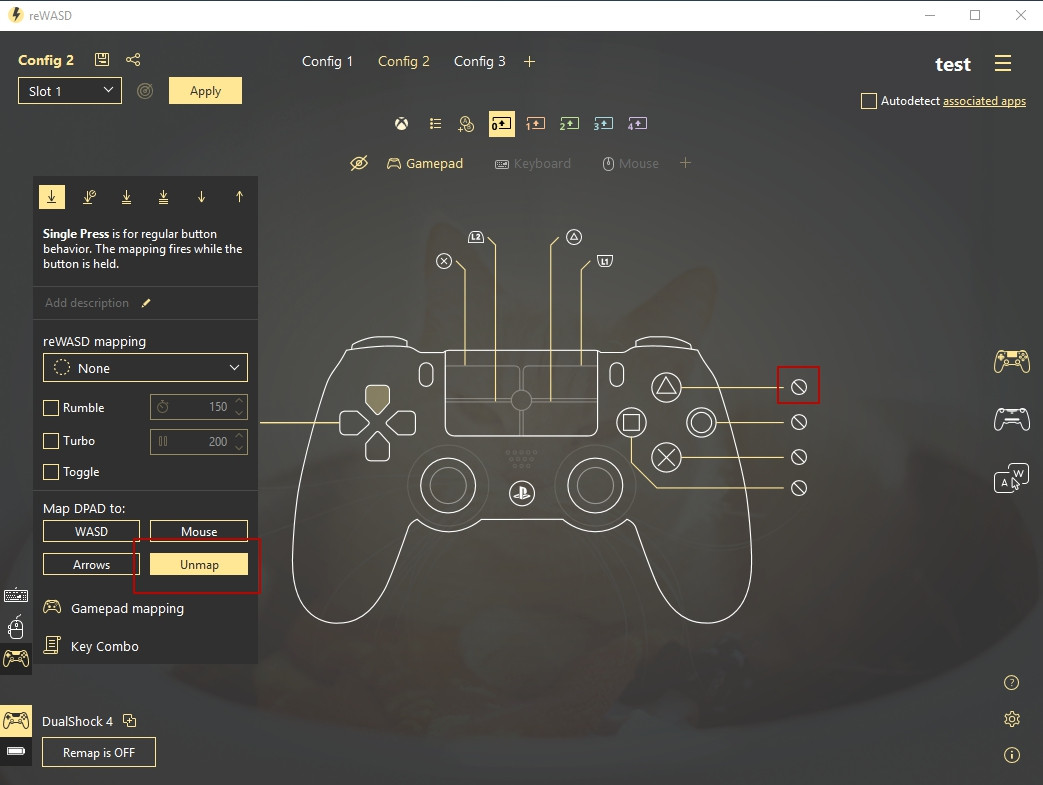Switch to shift layer 4 icon
The width and height of the screenshot is (1043, 785).
[x=637, y=124]
